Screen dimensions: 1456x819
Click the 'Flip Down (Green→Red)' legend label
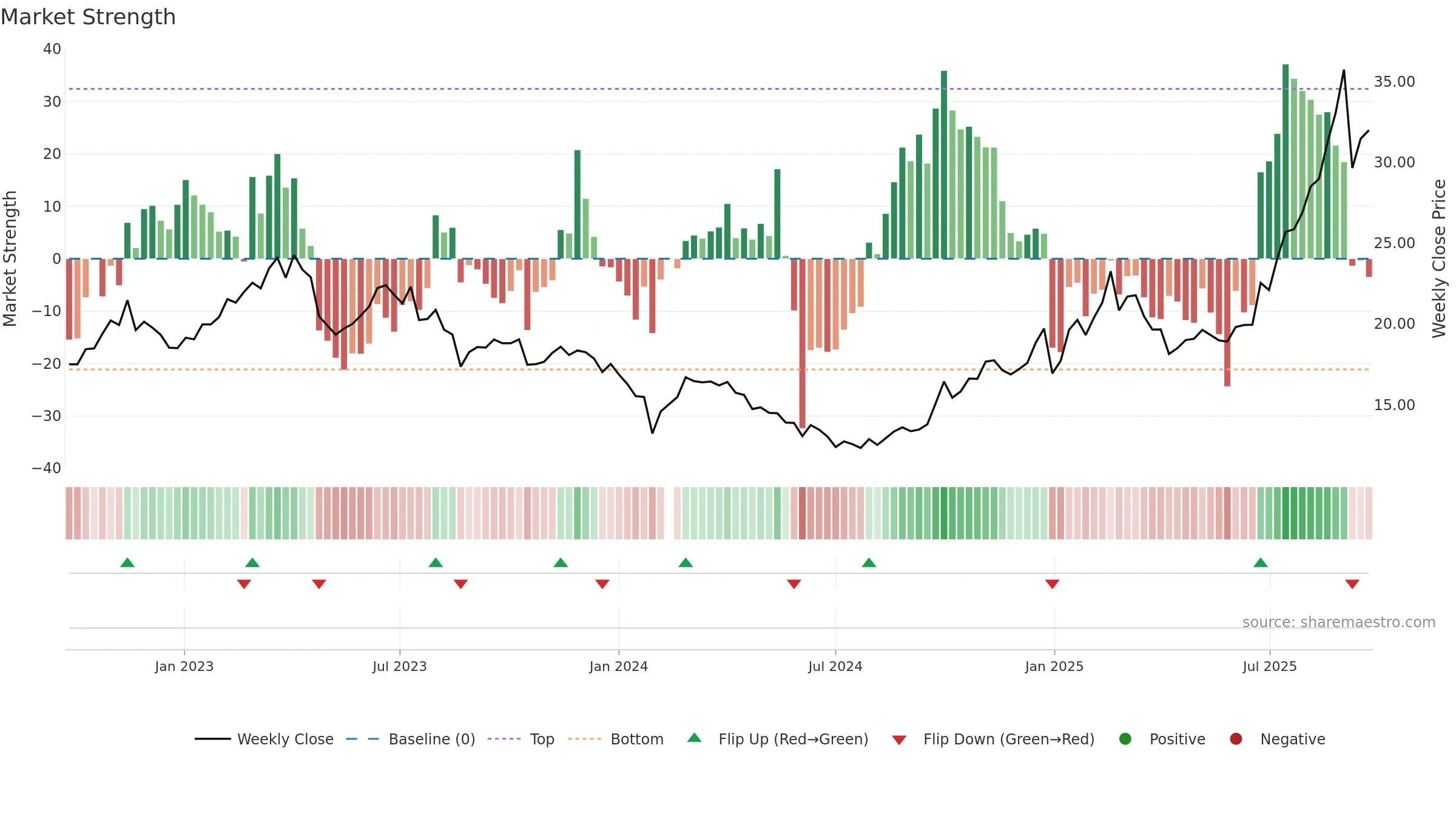pyautogui.click(x=1009, y=739)
